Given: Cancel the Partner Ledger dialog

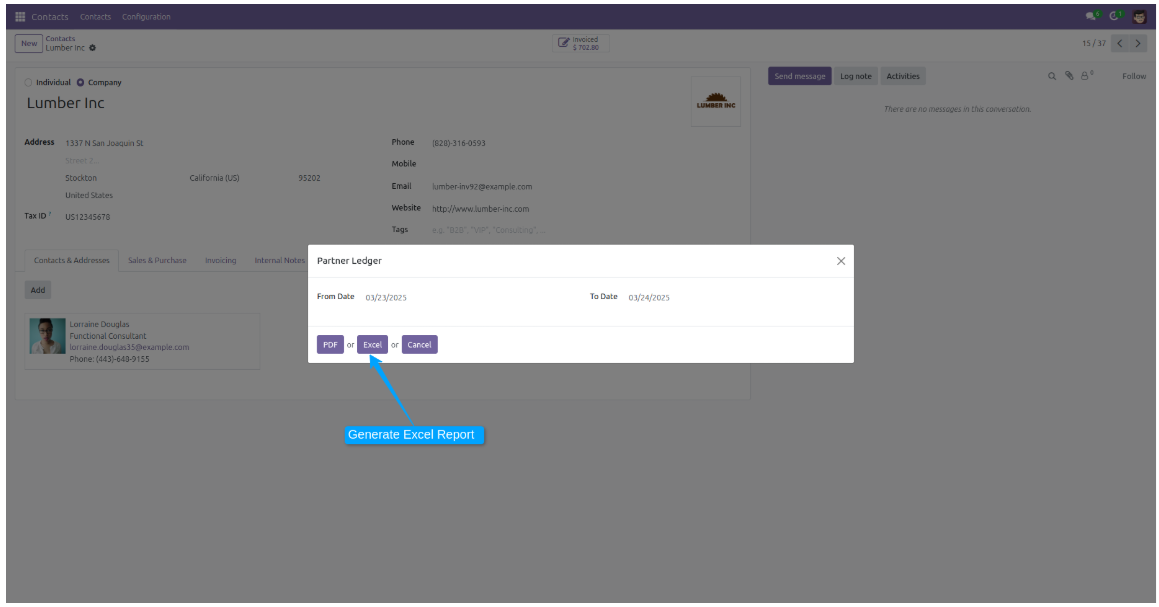Looking at the screenshot, I should [419, 345].
